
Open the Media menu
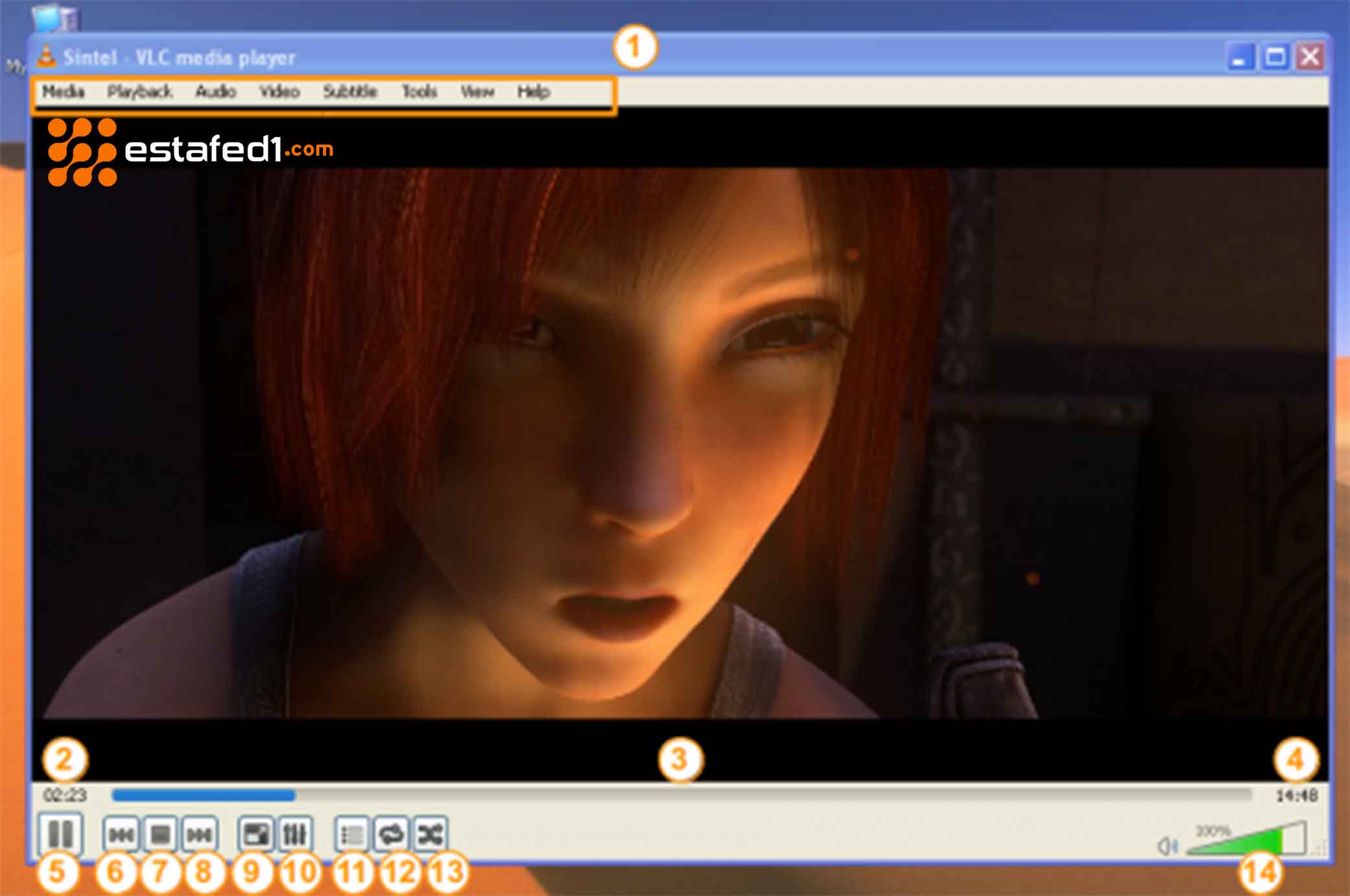pyautogui.click(x=65, y=91)
